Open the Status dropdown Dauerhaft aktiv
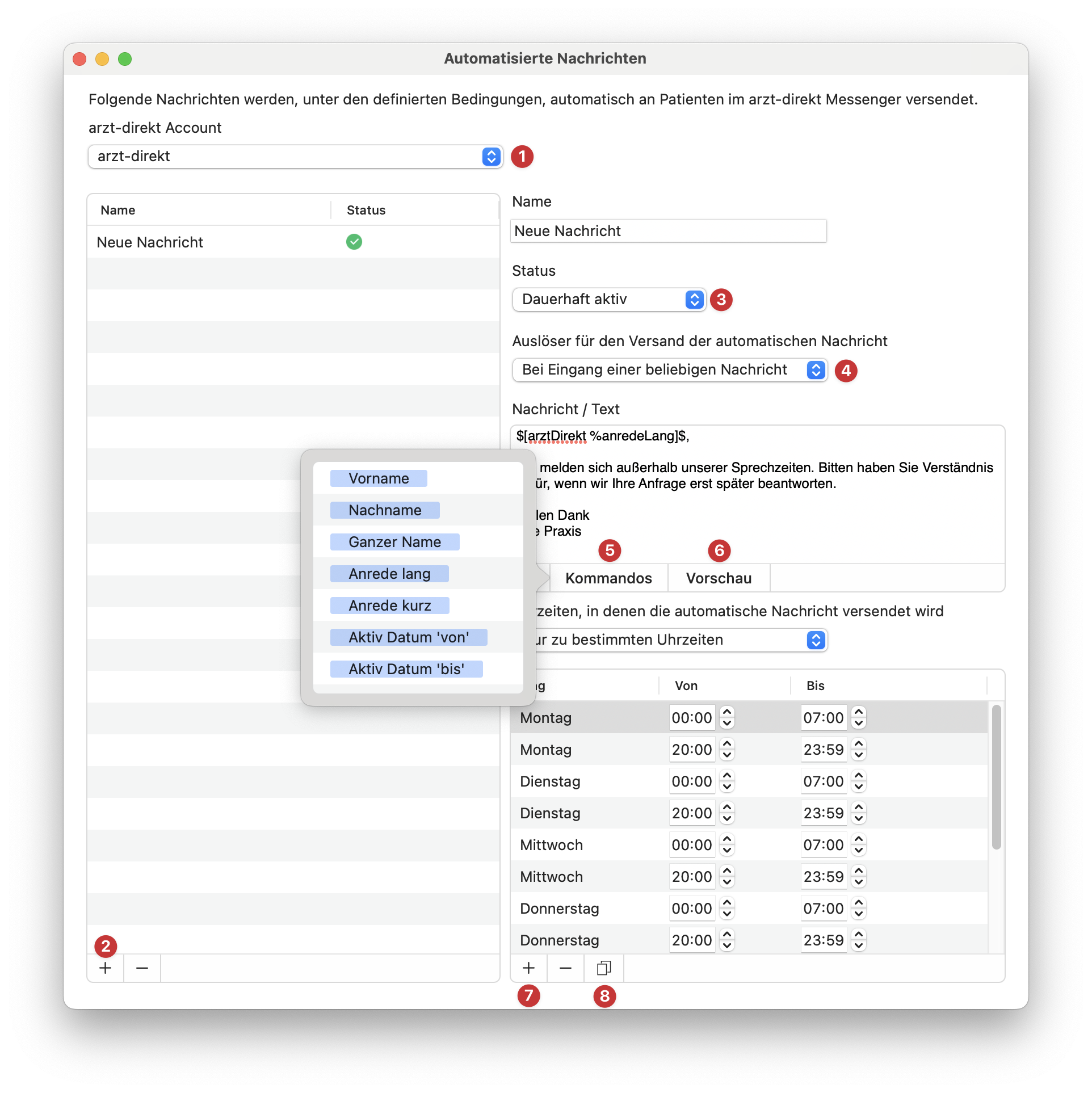 coord(609,299)
